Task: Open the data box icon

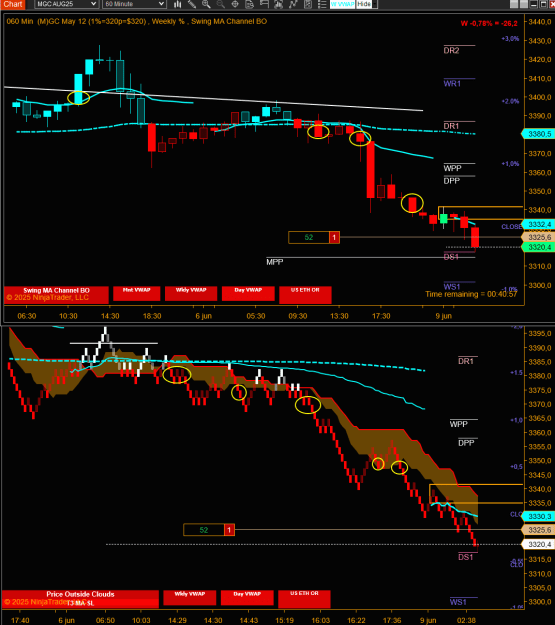Action: pos(249,4)
